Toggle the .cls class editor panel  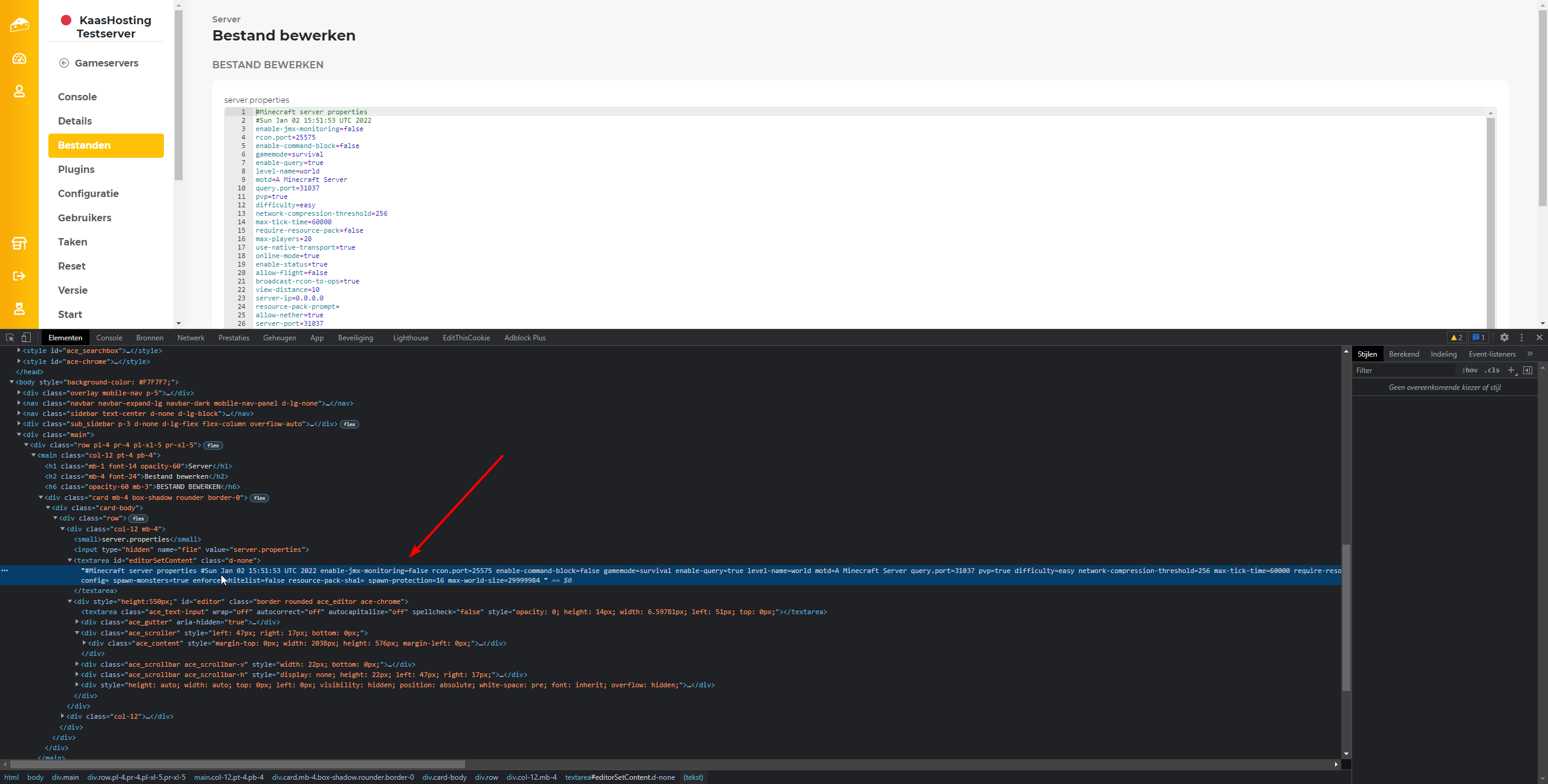coord(1492,371)
